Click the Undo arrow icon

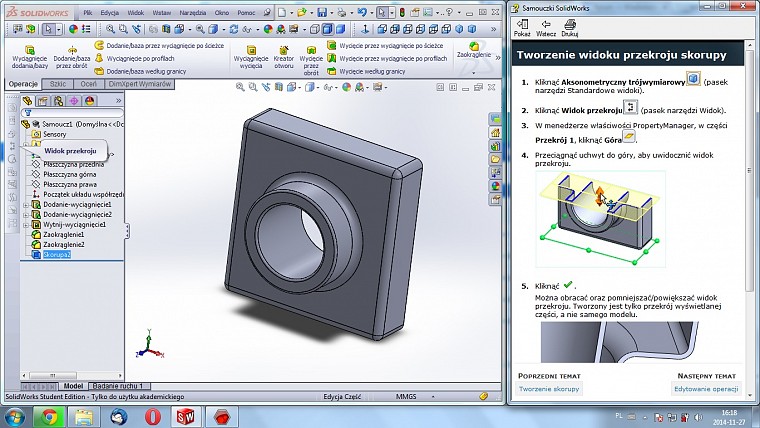(362, 13)
